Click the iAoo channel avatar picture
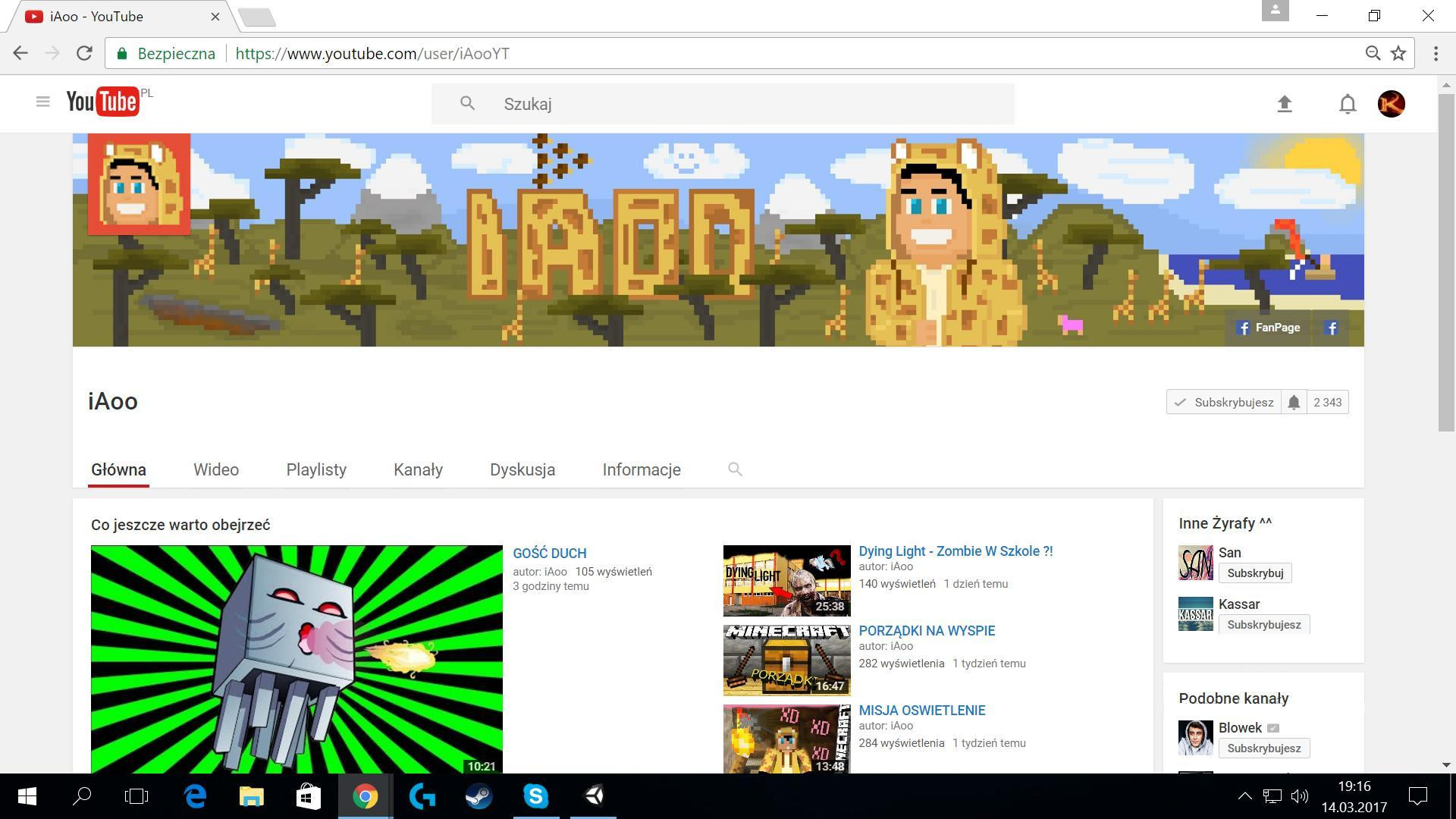 tap(139, 184)
